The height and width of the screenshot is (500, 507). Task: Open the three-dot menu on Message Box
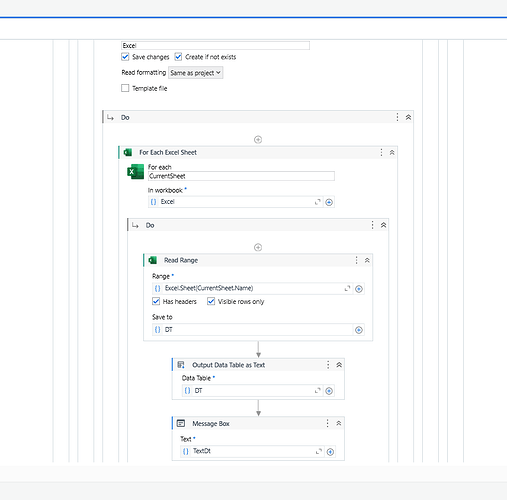coord(327,423)
